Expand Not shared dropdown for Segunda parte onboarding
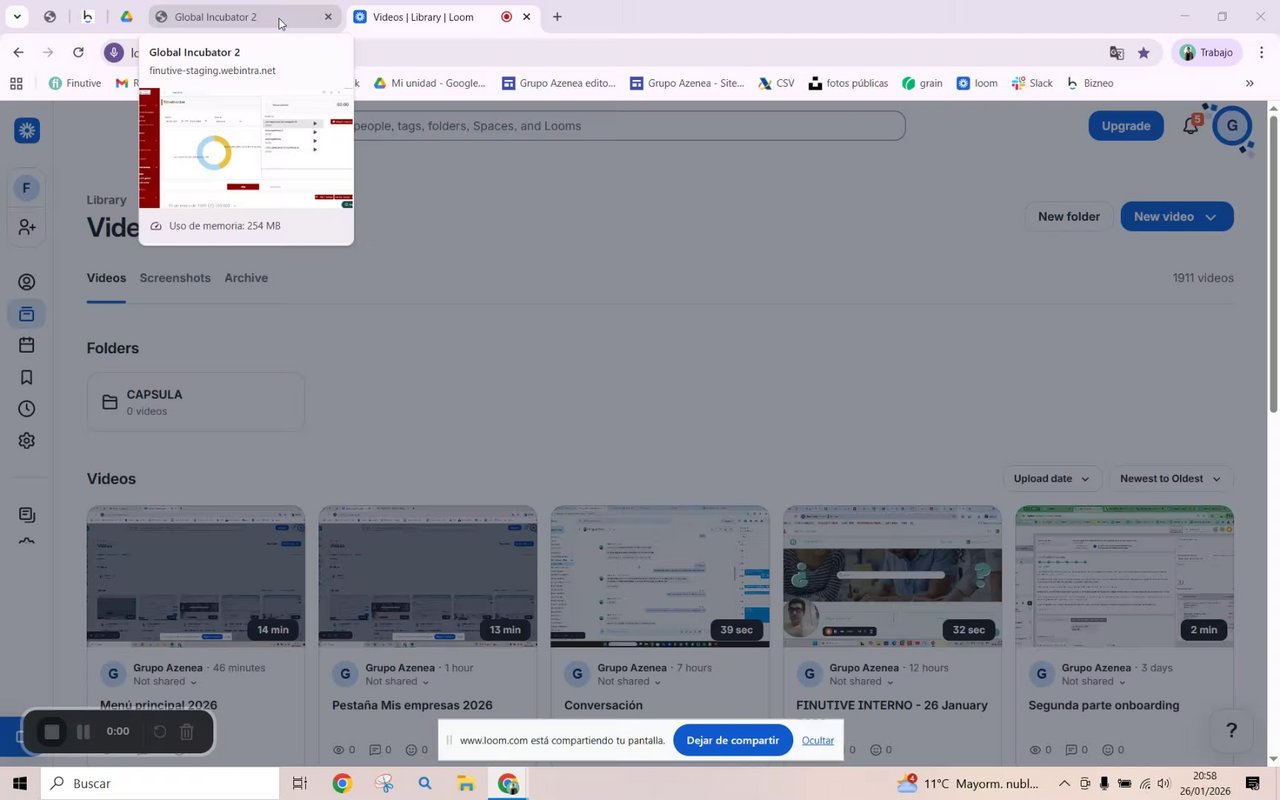Screen dimensions: 1280x800 [x=1093, y=682]
